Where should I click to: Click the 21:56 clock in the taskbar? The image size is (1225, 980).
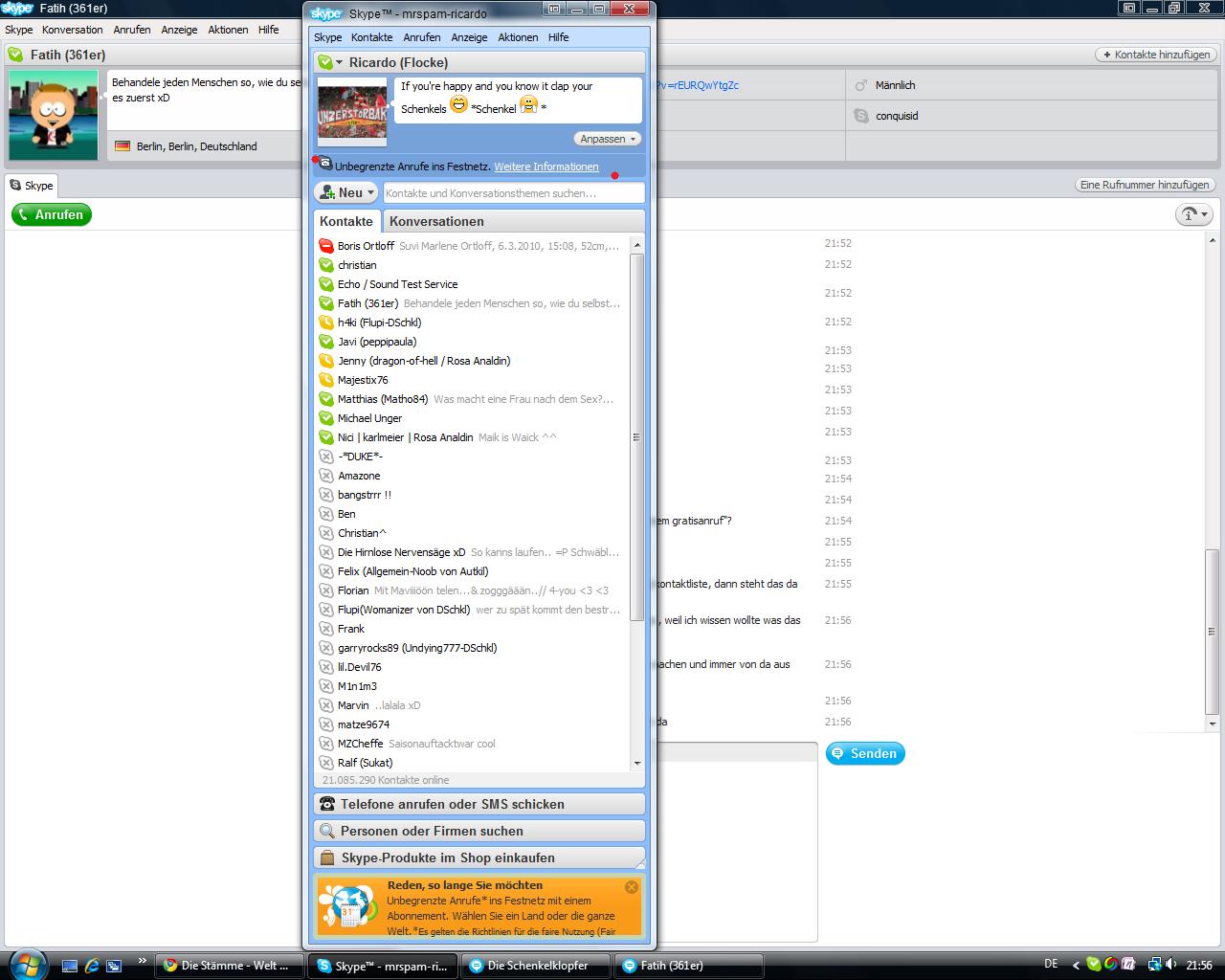pyautogui.click(x=1199, y=965)
